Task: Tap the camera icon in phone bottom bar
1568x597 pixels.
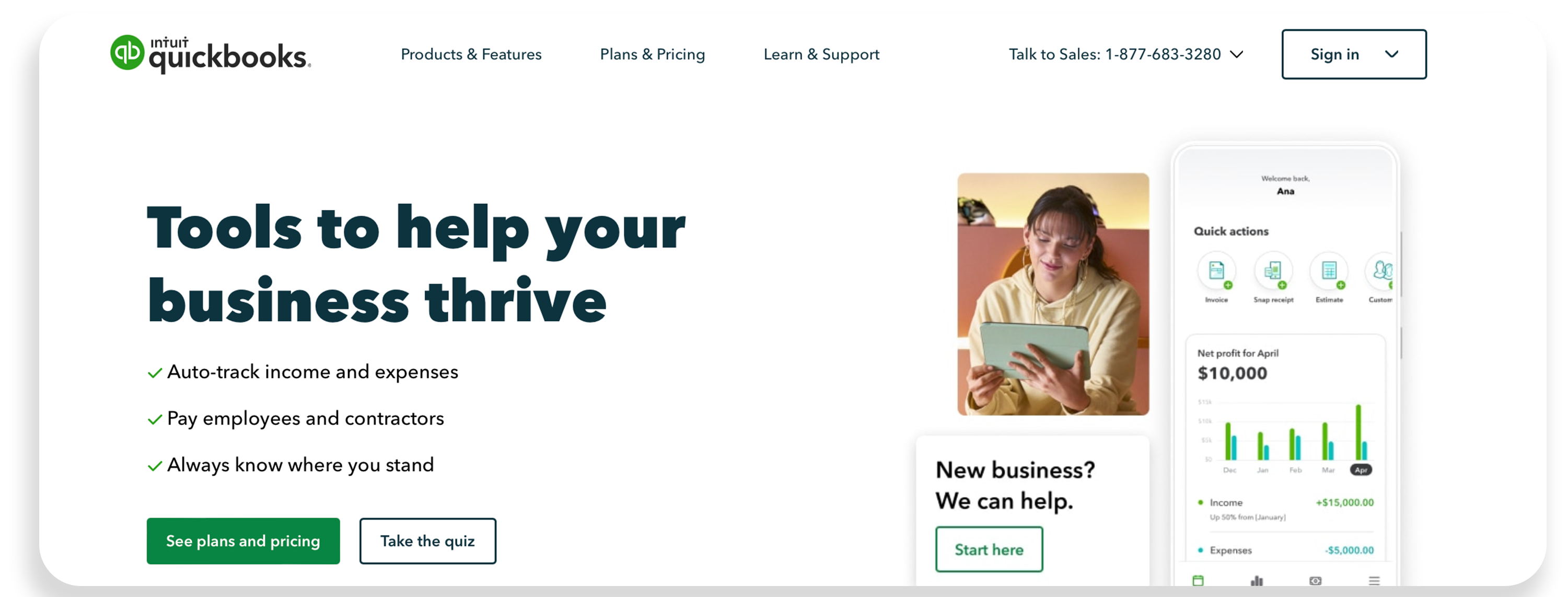Action: [1316, 581]
